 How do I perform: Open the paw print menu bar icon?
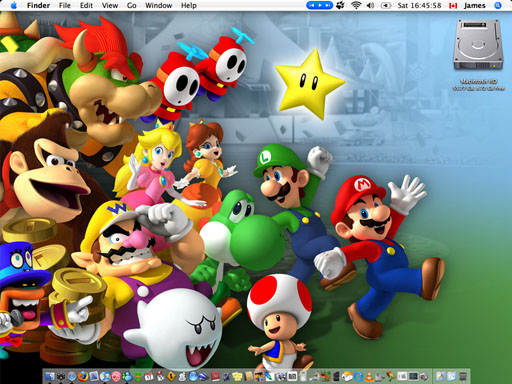340,5
